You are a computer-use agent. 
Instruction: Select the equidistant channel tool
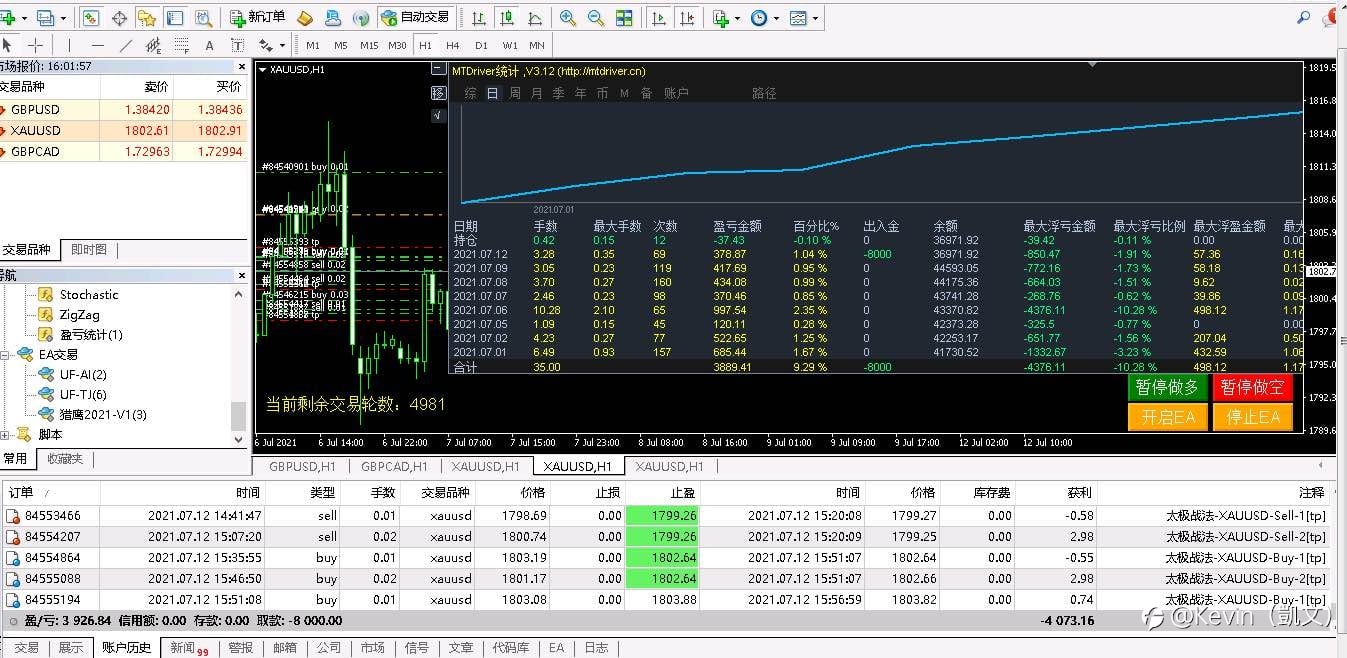point(153,45)
